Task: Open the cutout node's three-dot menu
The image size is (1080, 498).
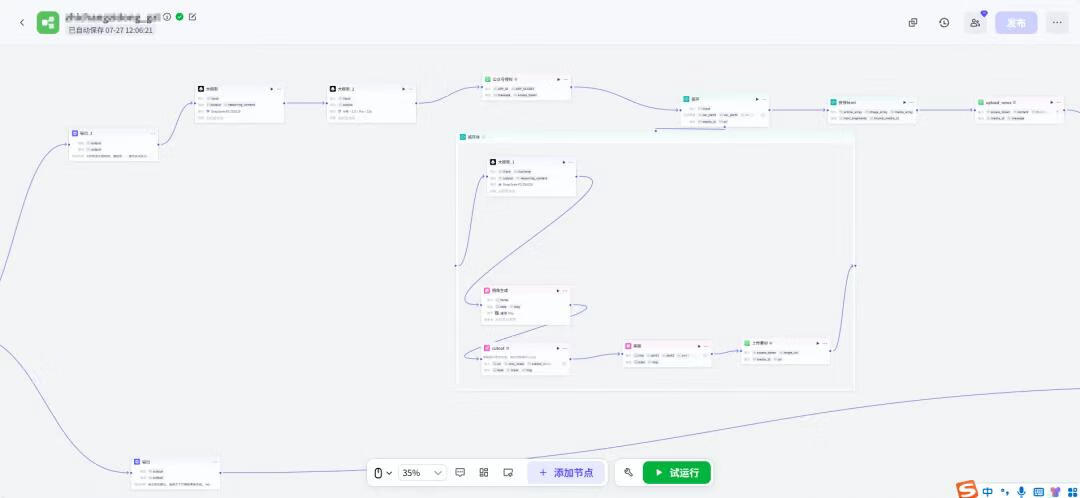Action: (x=564, y=348)
